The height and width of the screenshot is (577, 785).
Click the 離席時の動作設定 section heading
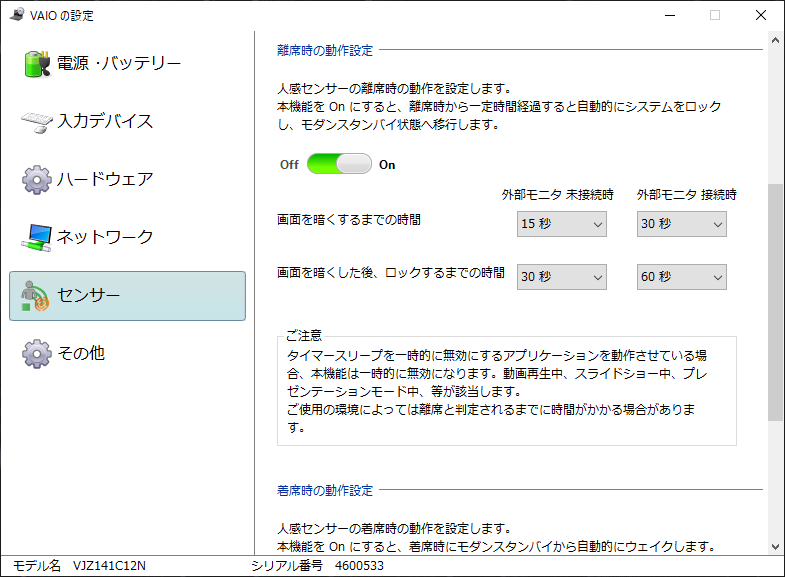(x=325, y=51)
